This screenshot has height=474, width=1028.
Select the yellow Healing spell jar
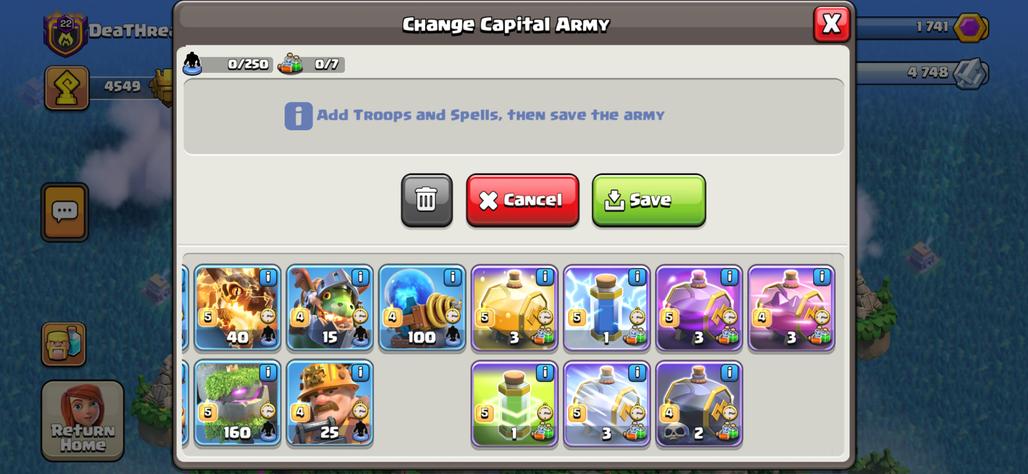point(515,308)
